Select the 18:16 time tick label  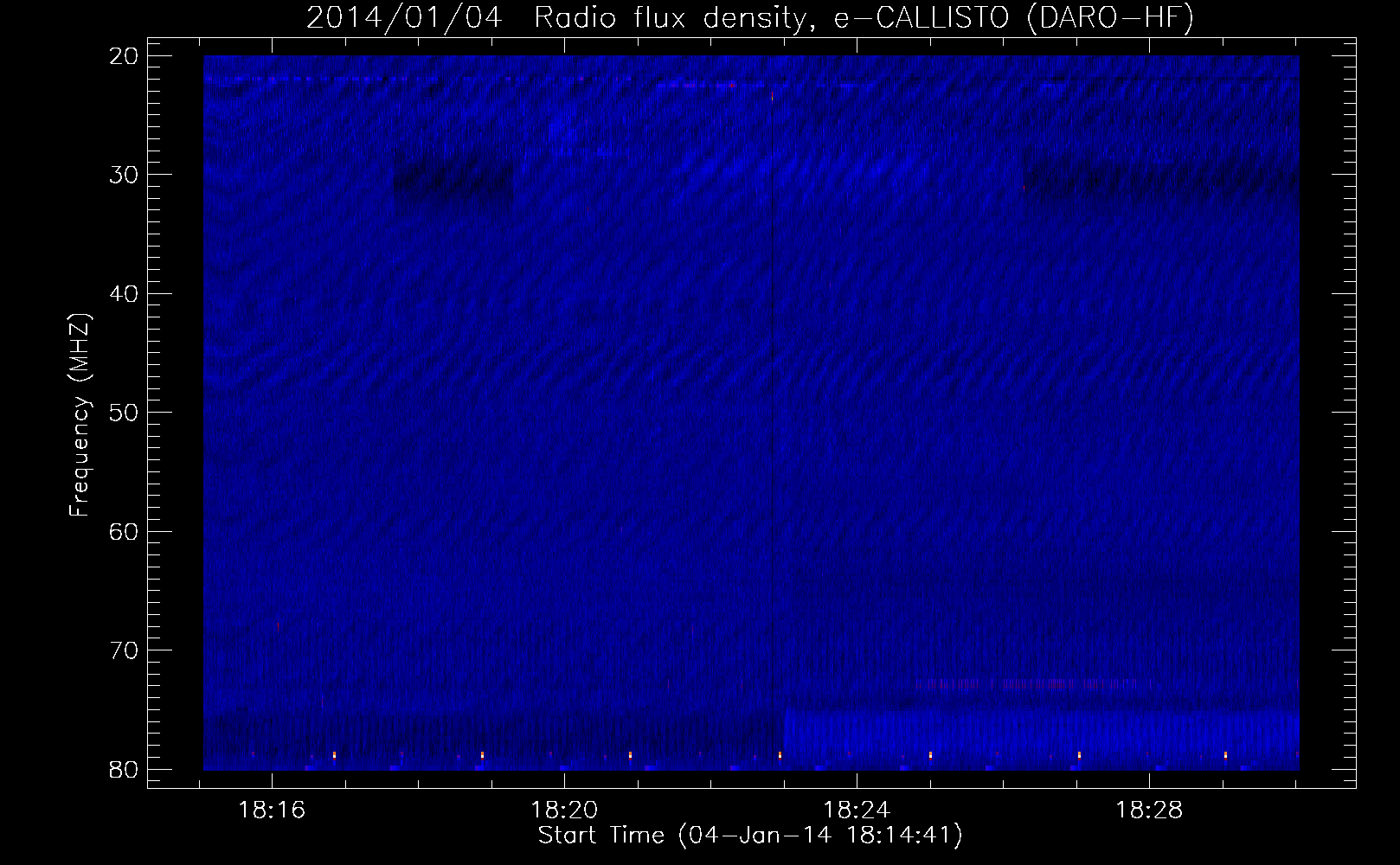[273, 811]
